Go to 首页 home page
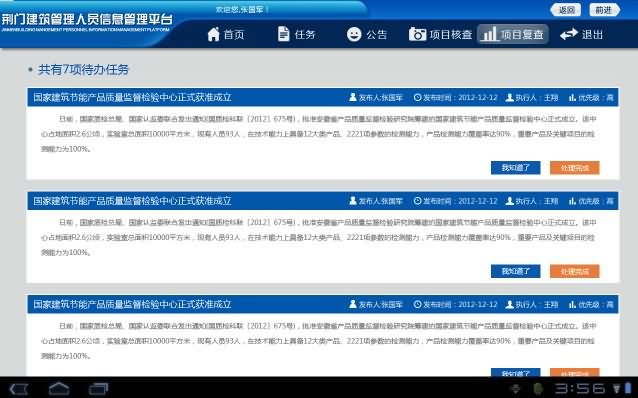The height and width of the screenshot is (398, 638). [226, 34]
